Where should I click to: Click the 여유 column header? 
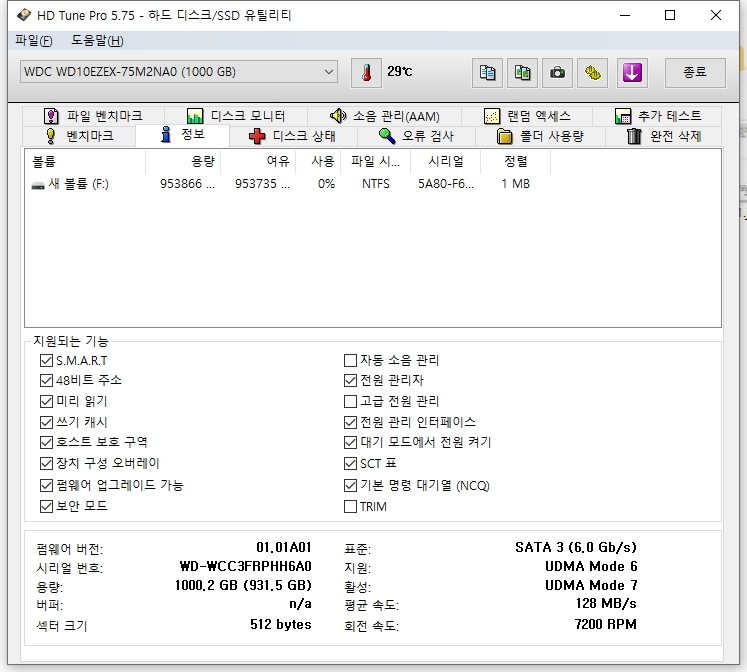258,162
